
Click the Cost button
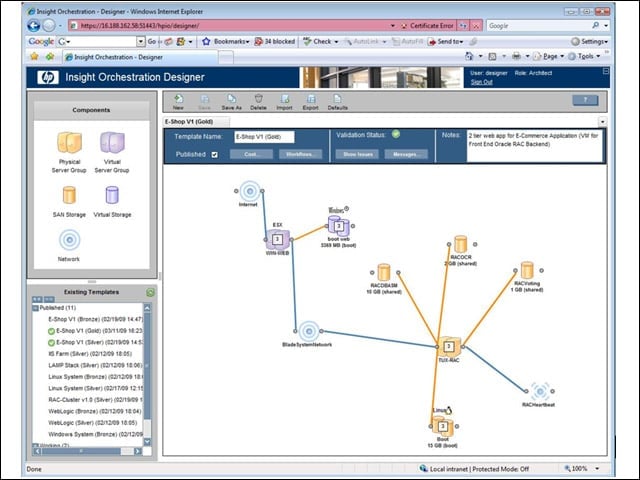(251, 154)
